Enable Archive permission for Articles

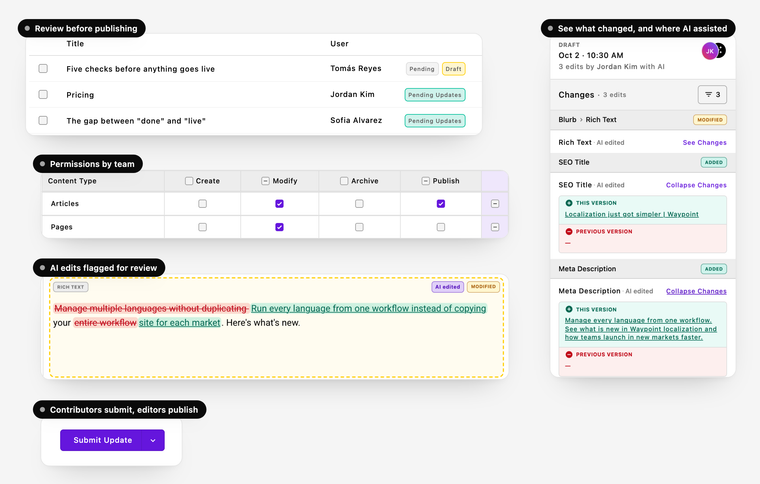click(x=359, y=204)
